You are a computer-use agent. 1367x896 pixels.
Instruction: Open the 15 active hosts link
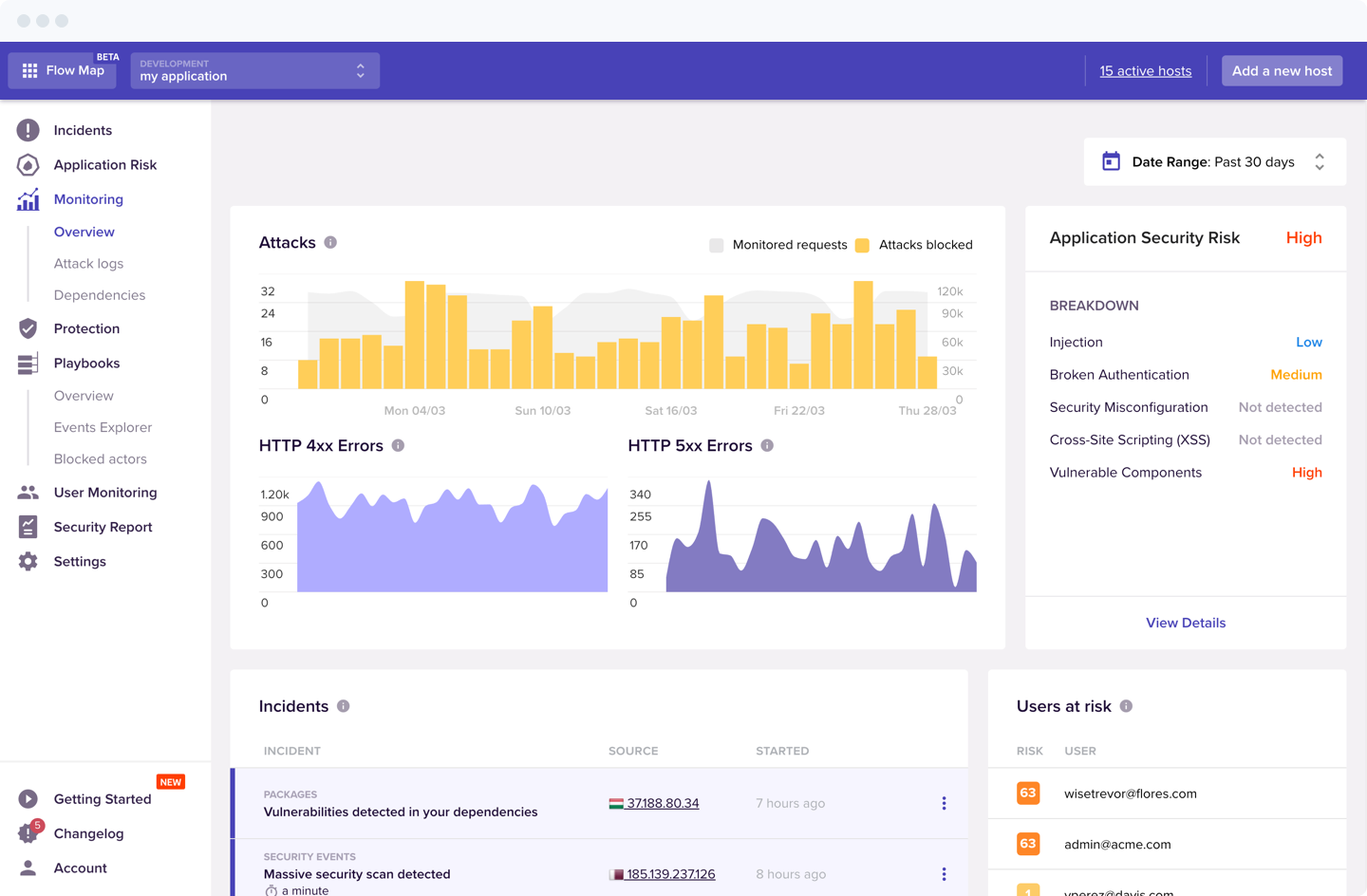1145,71
